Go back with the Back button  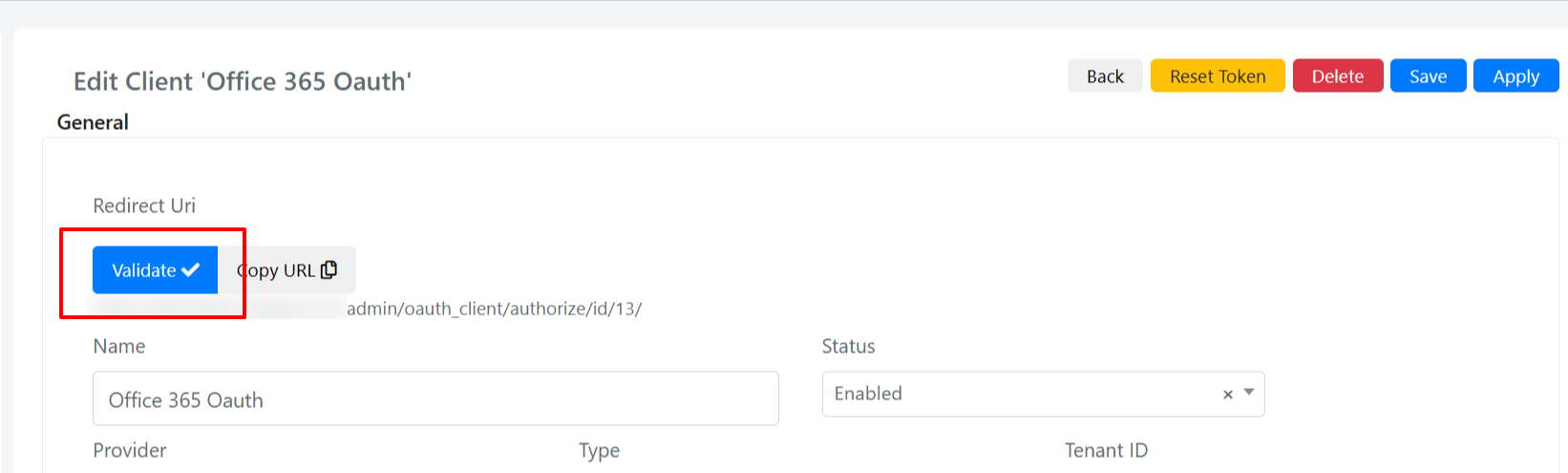tap(1105, 76)
